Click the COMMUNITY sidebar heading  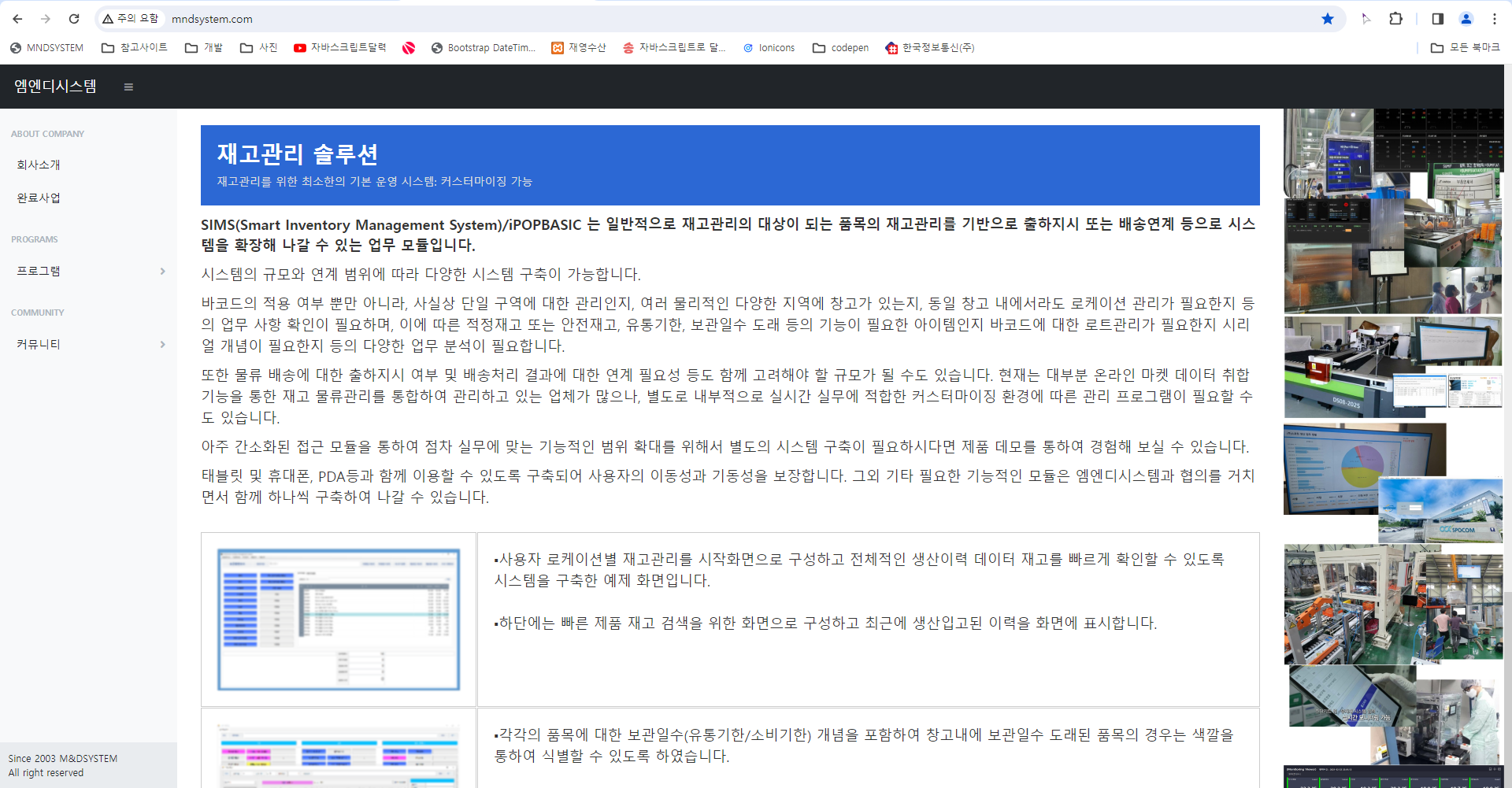pyautogui.click(x=38, y=313)
